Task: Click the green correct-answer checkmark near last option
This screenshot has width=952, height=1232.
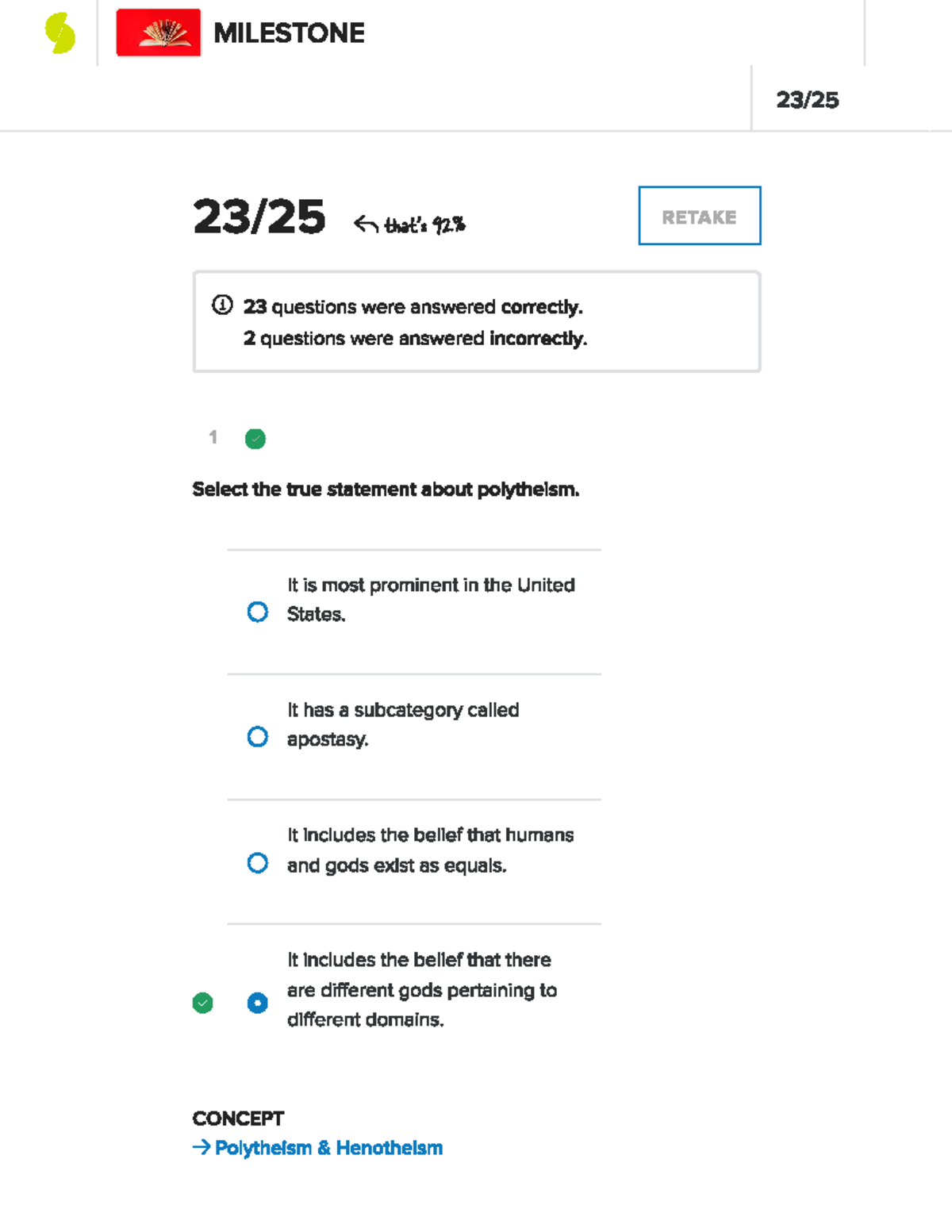Action: 203,1004
